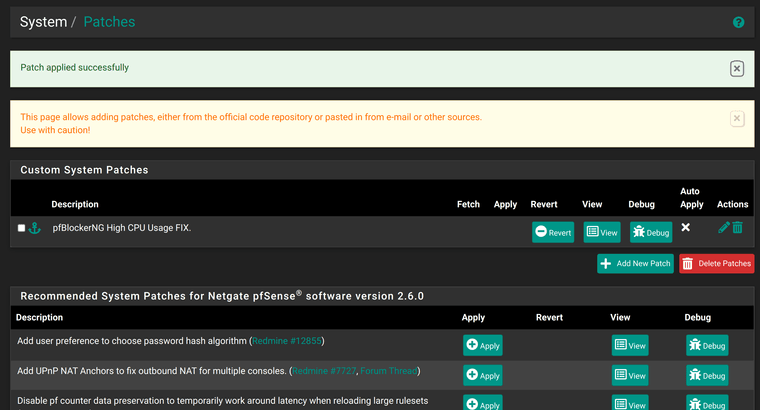Delete pfBlockerNG patch using trash icon

click(x=737, y=227)
